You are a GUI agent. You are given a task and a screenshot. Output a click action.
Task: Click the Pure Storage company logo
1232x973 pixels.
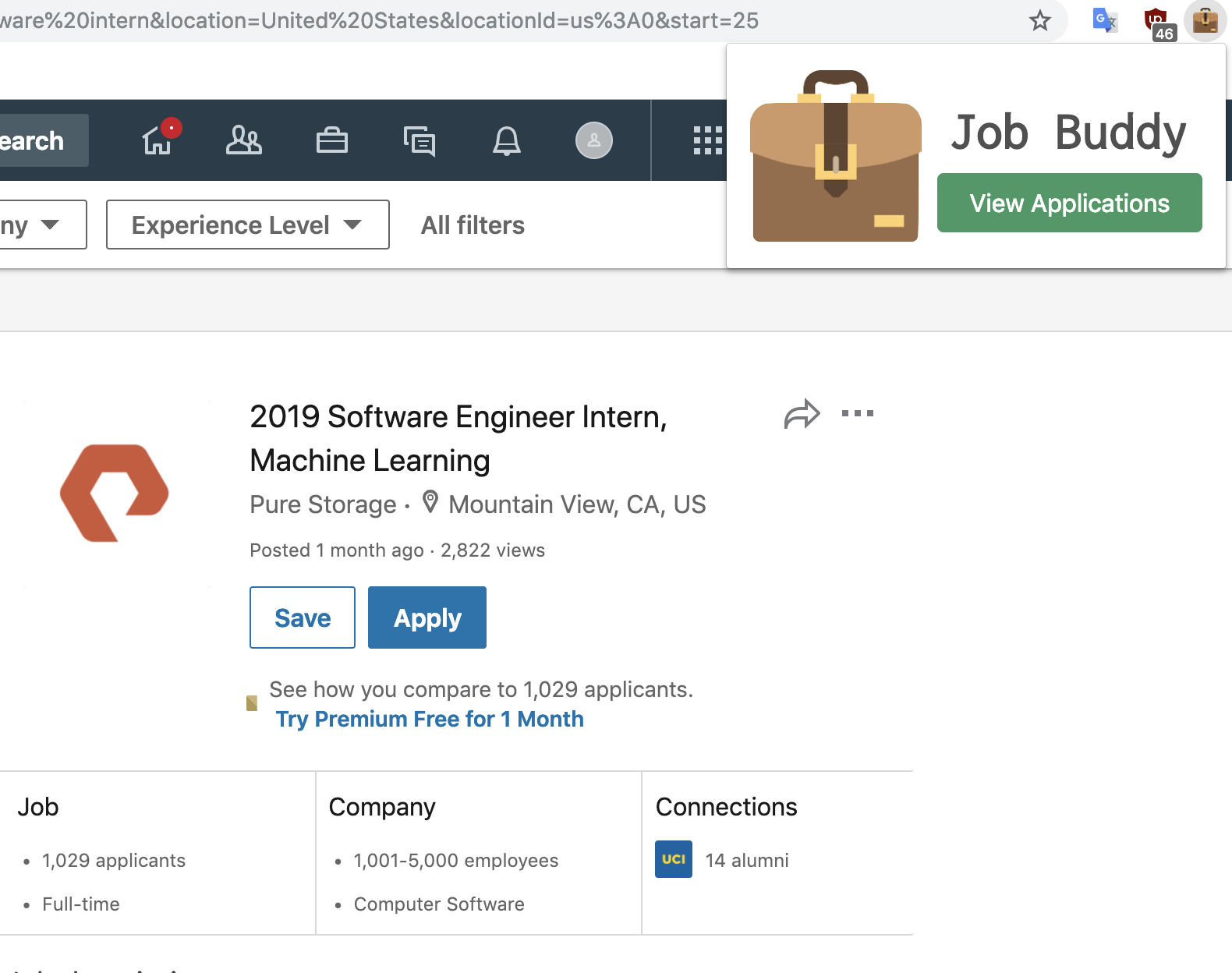115,493
